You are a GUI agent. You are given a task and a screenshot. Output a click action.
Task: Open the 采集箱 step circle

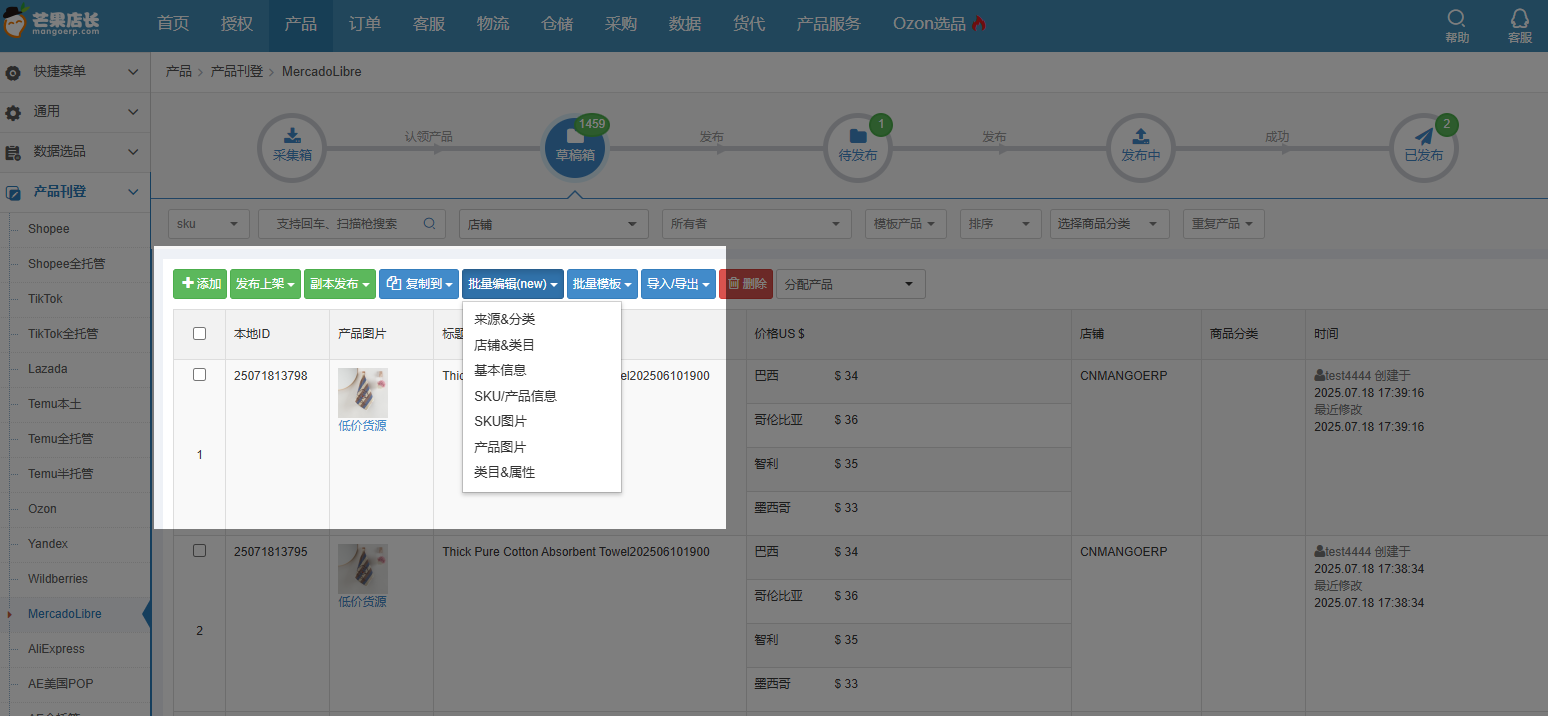tap(292, 147)
